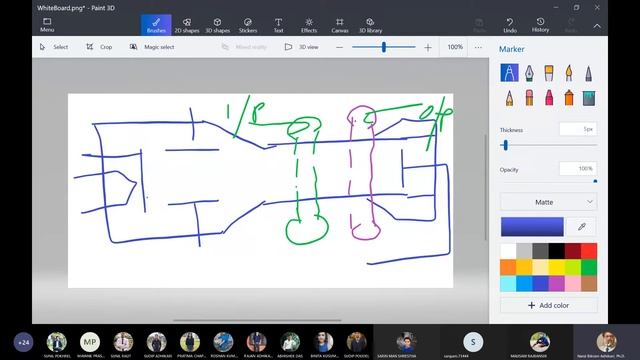Open the History panel
This screenshot has width=640, height=360.
click(540, 25)
